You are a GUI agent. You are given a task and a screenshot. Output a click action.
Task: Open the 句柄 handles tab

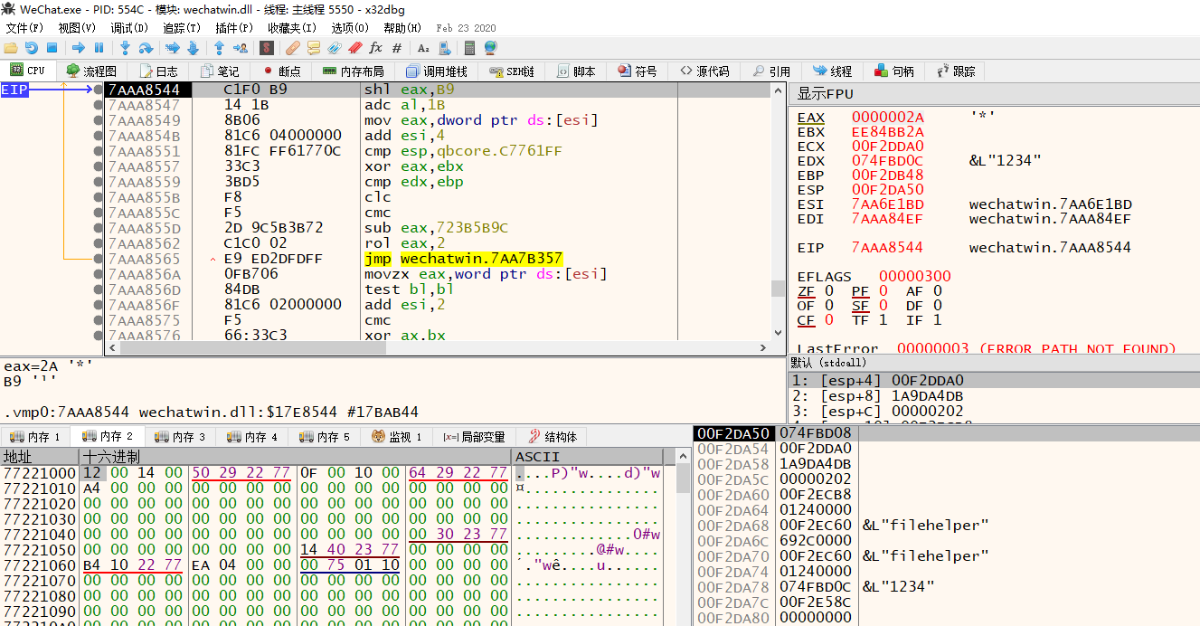click(894, 71)
